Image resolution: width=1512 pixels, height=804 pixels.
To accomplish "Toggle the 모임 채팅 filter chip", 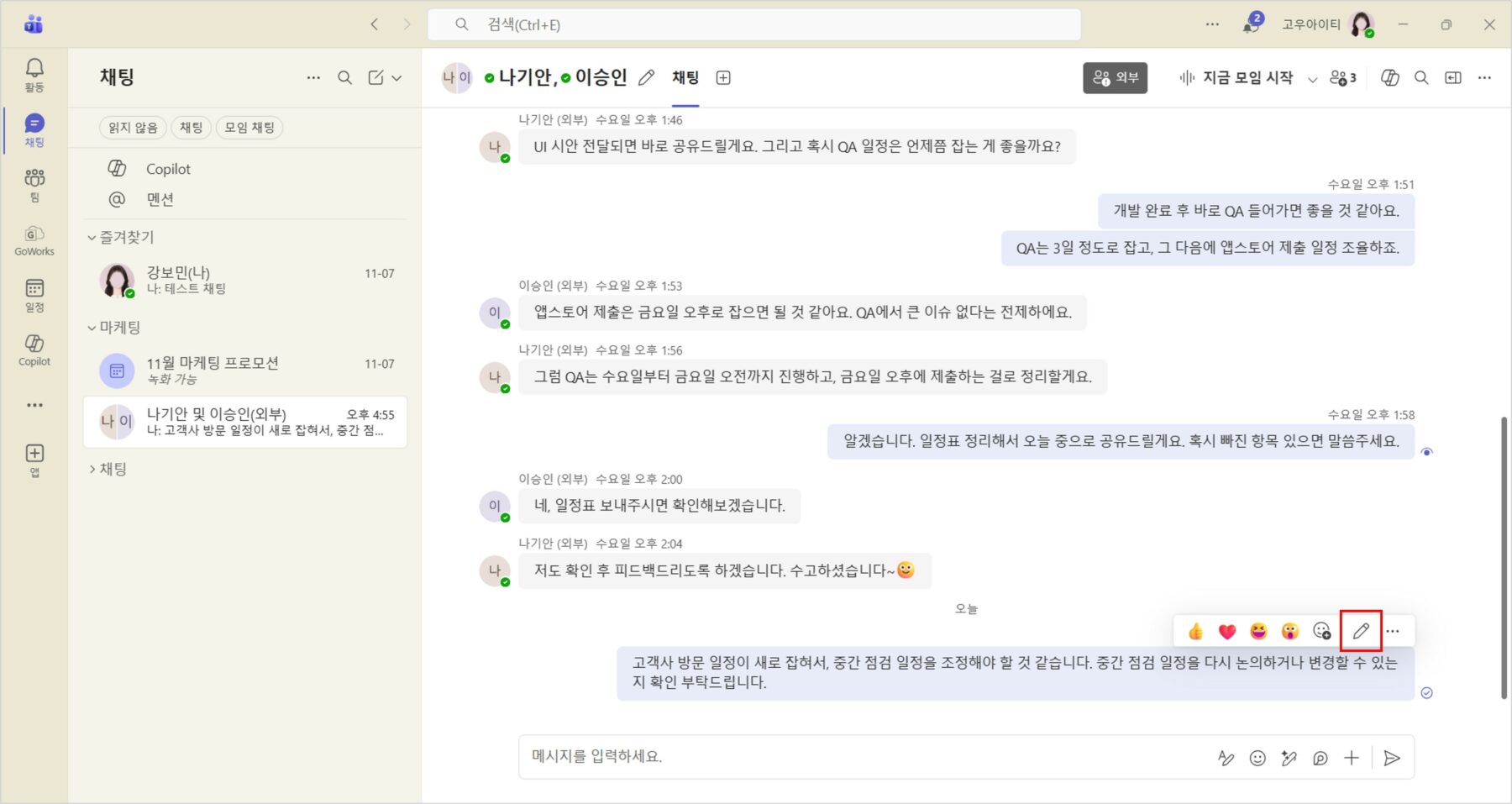I will [249, 128].
